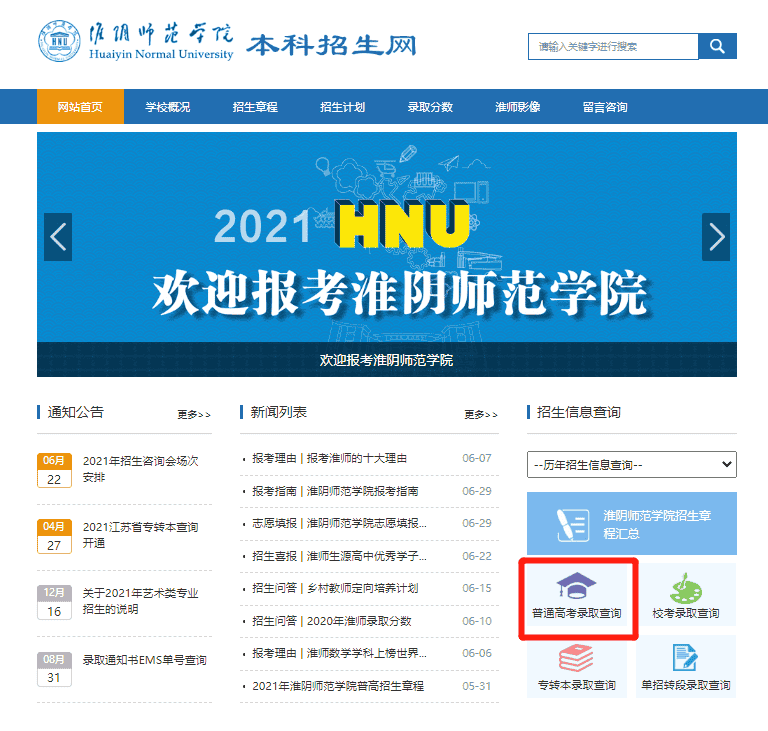Viewport: 768px width, 731px height.
Task: Open 2021年淮阴师范学院普高招生章程 news item
Action: coord(338,686)
